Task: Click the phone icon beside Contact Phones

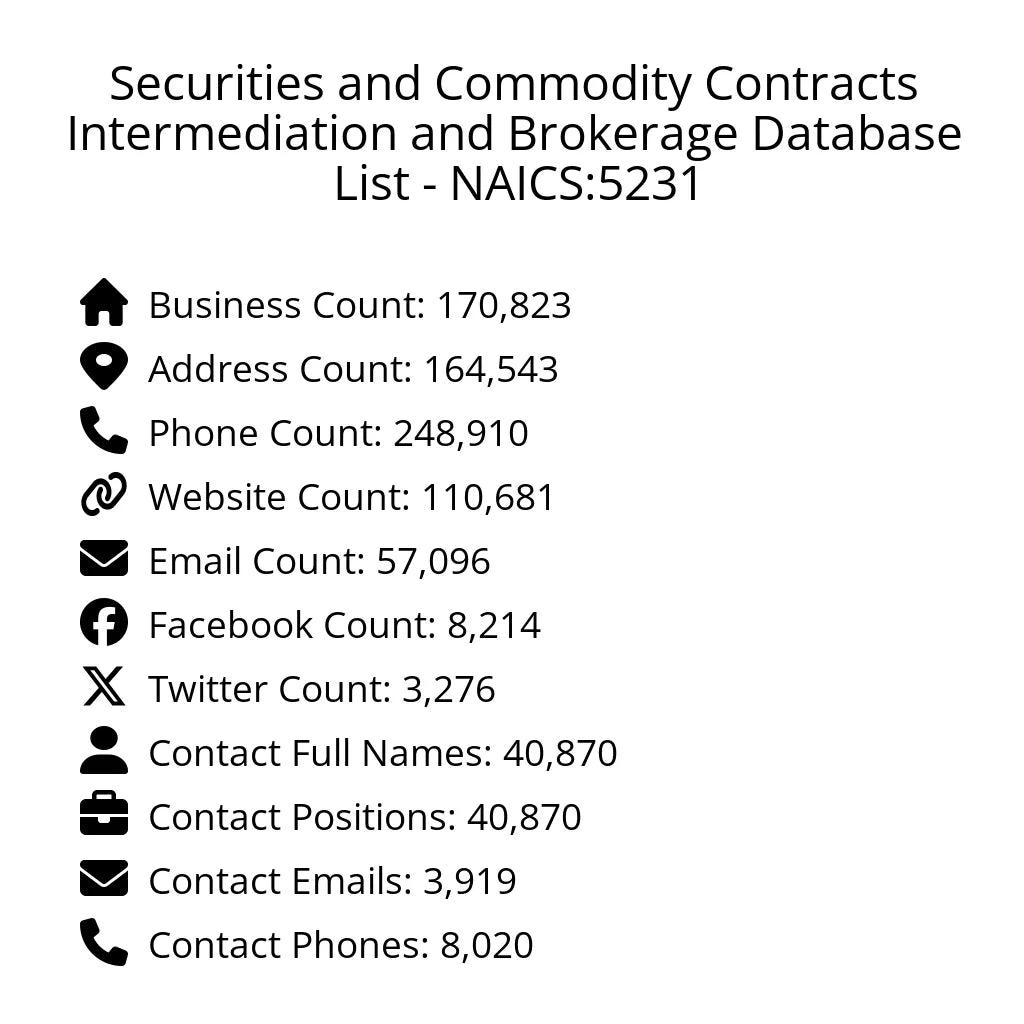Action: 104,943
